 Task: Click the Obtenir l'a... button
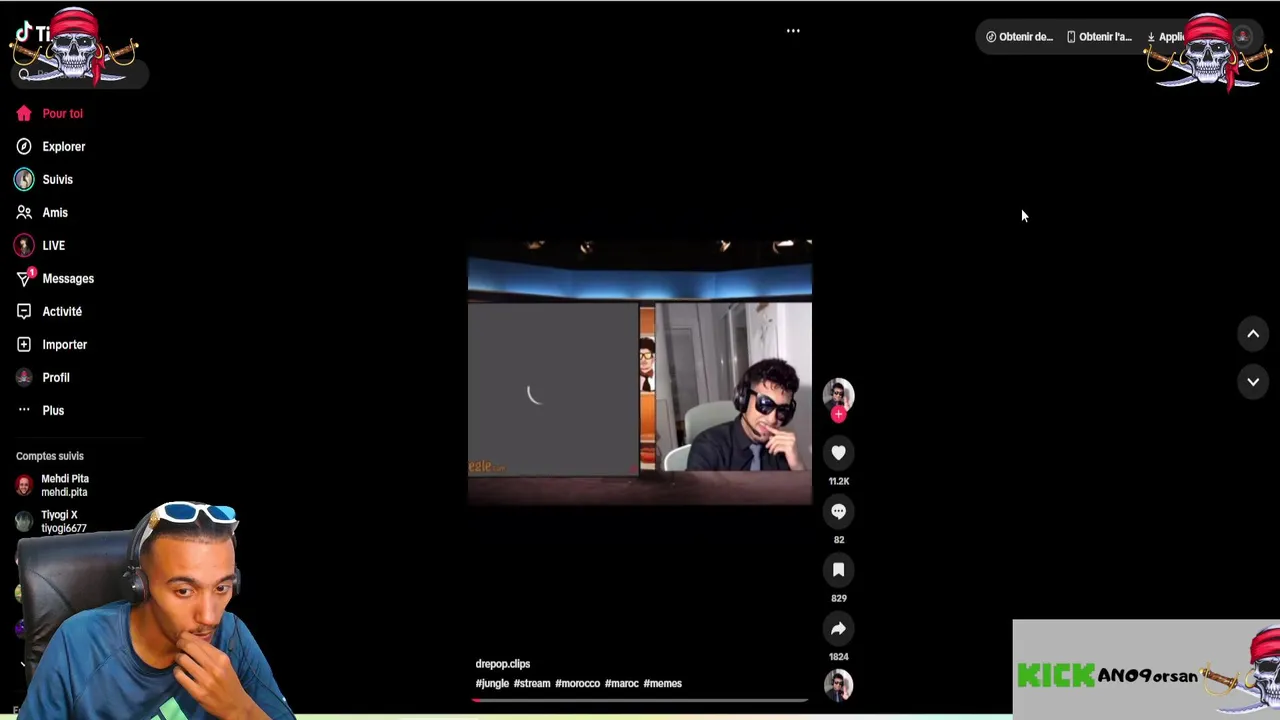(1099, 37)
